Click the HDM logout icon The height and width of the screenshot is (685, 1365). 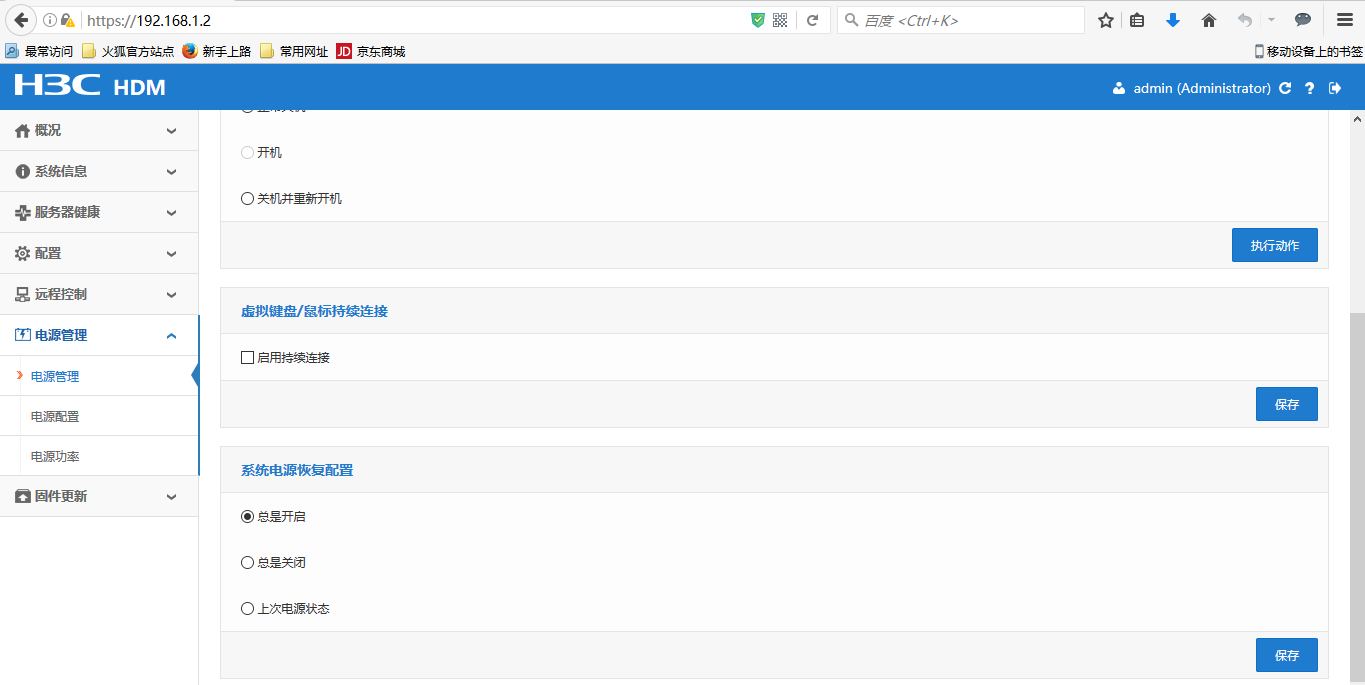pyautogui.click(x=1335, y=88)
